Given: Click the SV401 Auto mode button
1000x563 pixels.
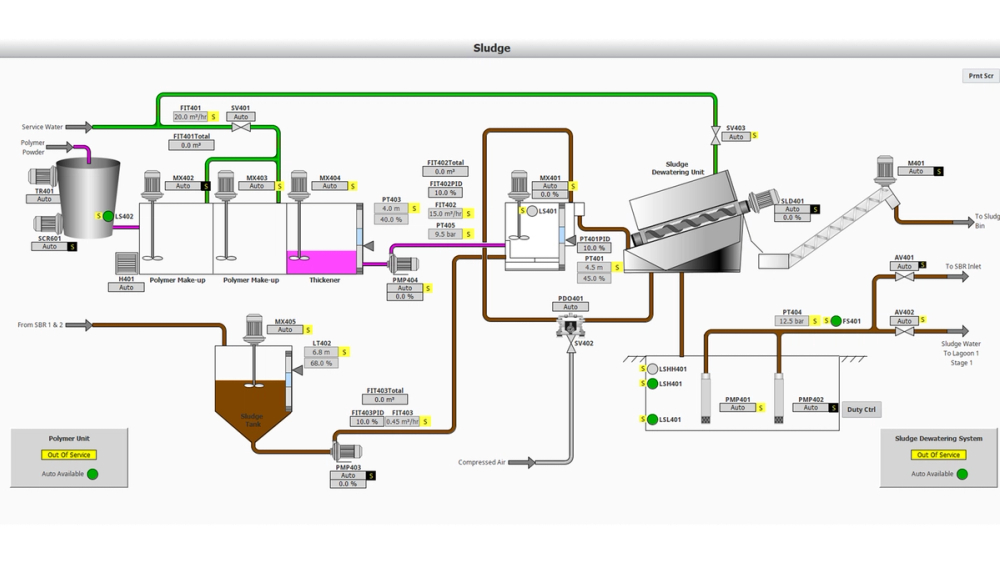Looking at the screenshot, I should coord(240,117).
